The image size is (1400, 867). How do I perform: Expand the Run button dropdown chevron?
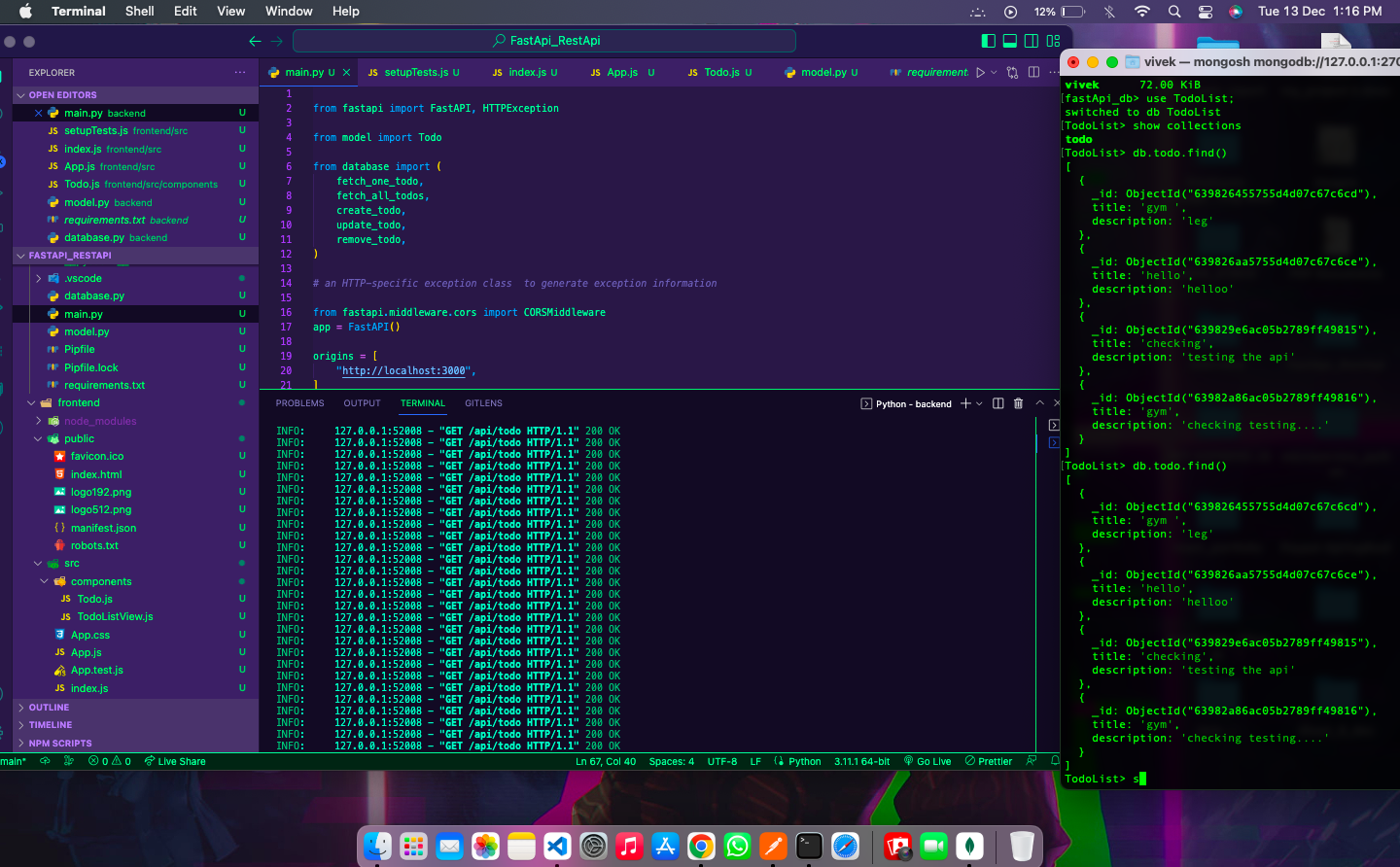tap(994, 72)
